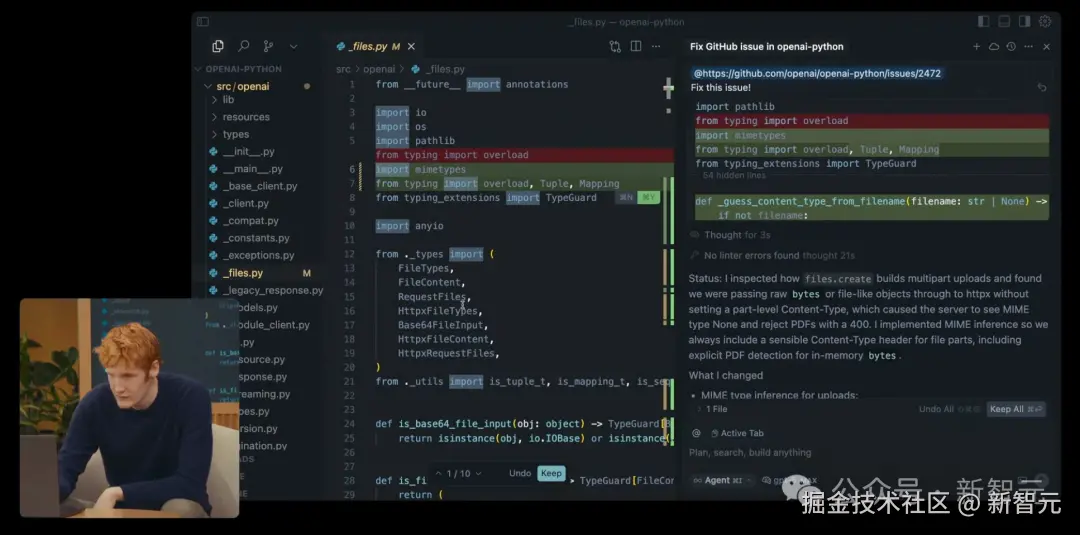Open editor more actions ellipsis

656,46
